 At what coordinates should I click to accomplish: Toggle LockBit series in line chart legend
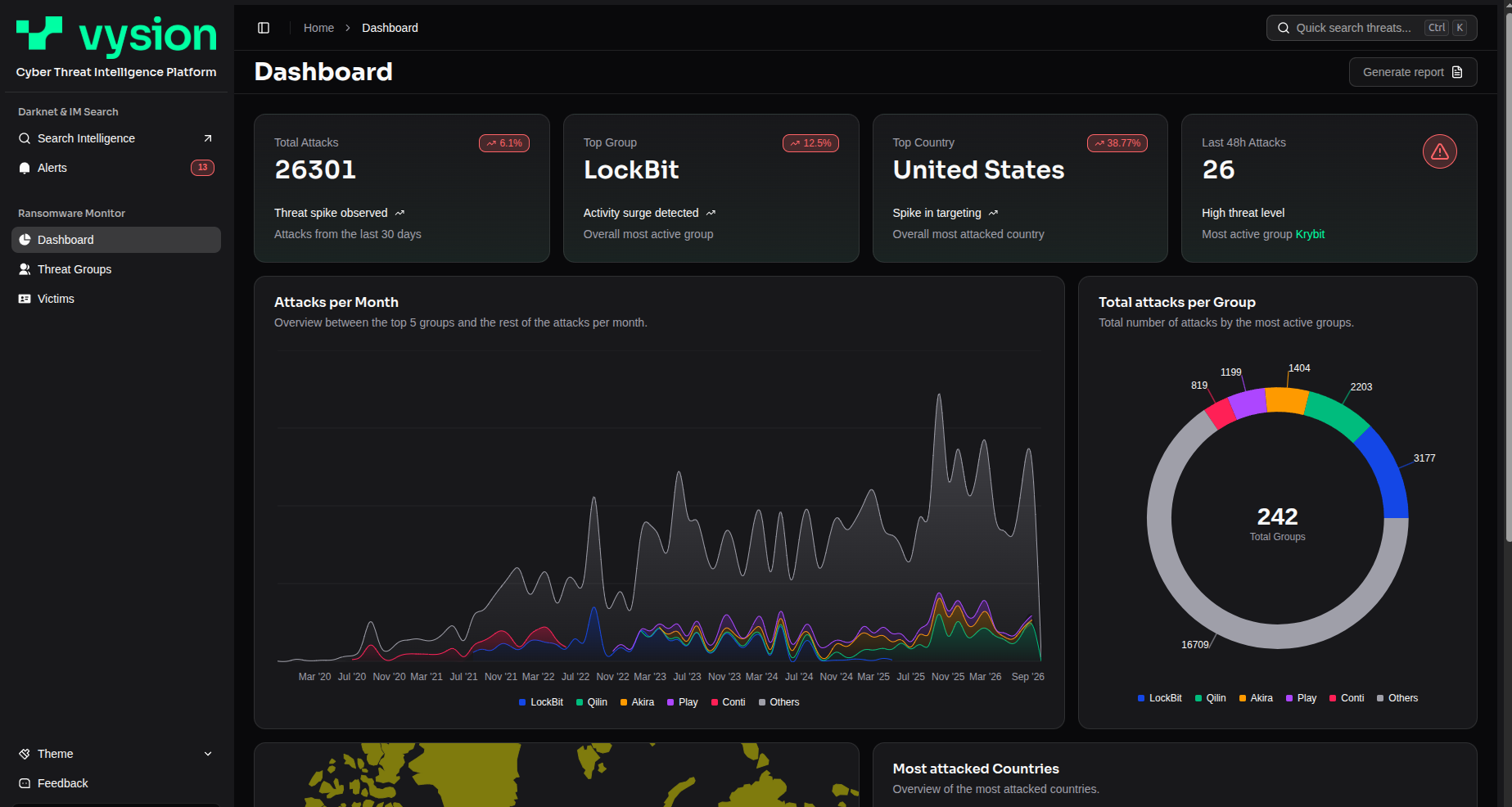(541, 702)
